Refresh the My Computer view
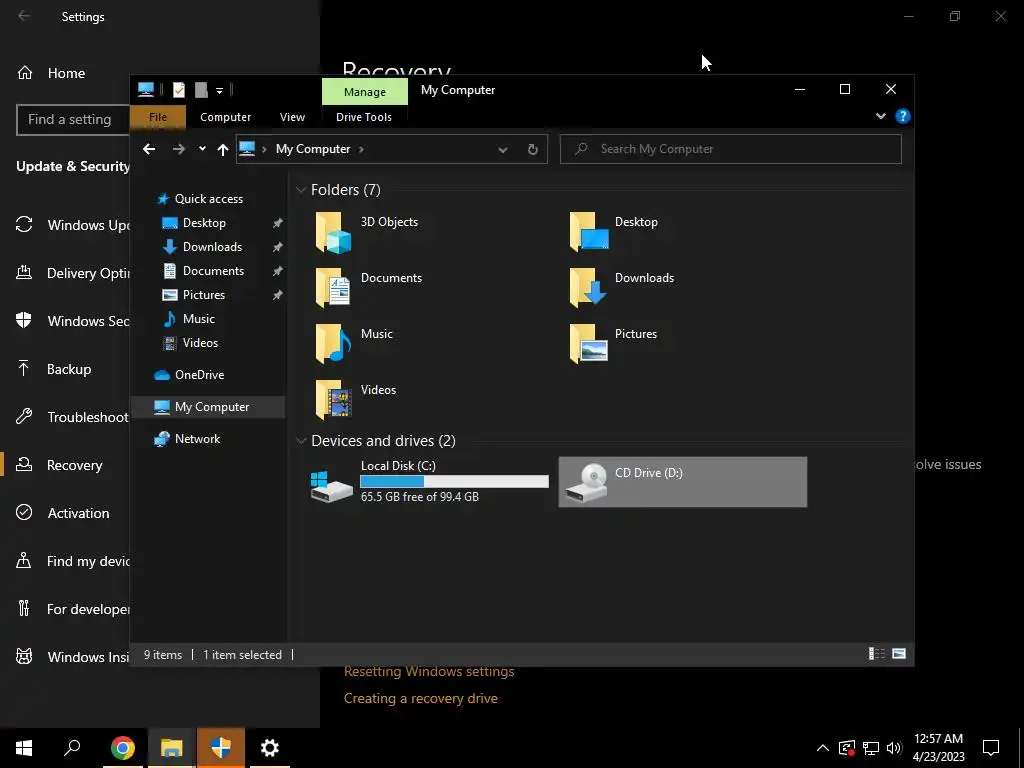1024x768 pixels. (532, 149)
